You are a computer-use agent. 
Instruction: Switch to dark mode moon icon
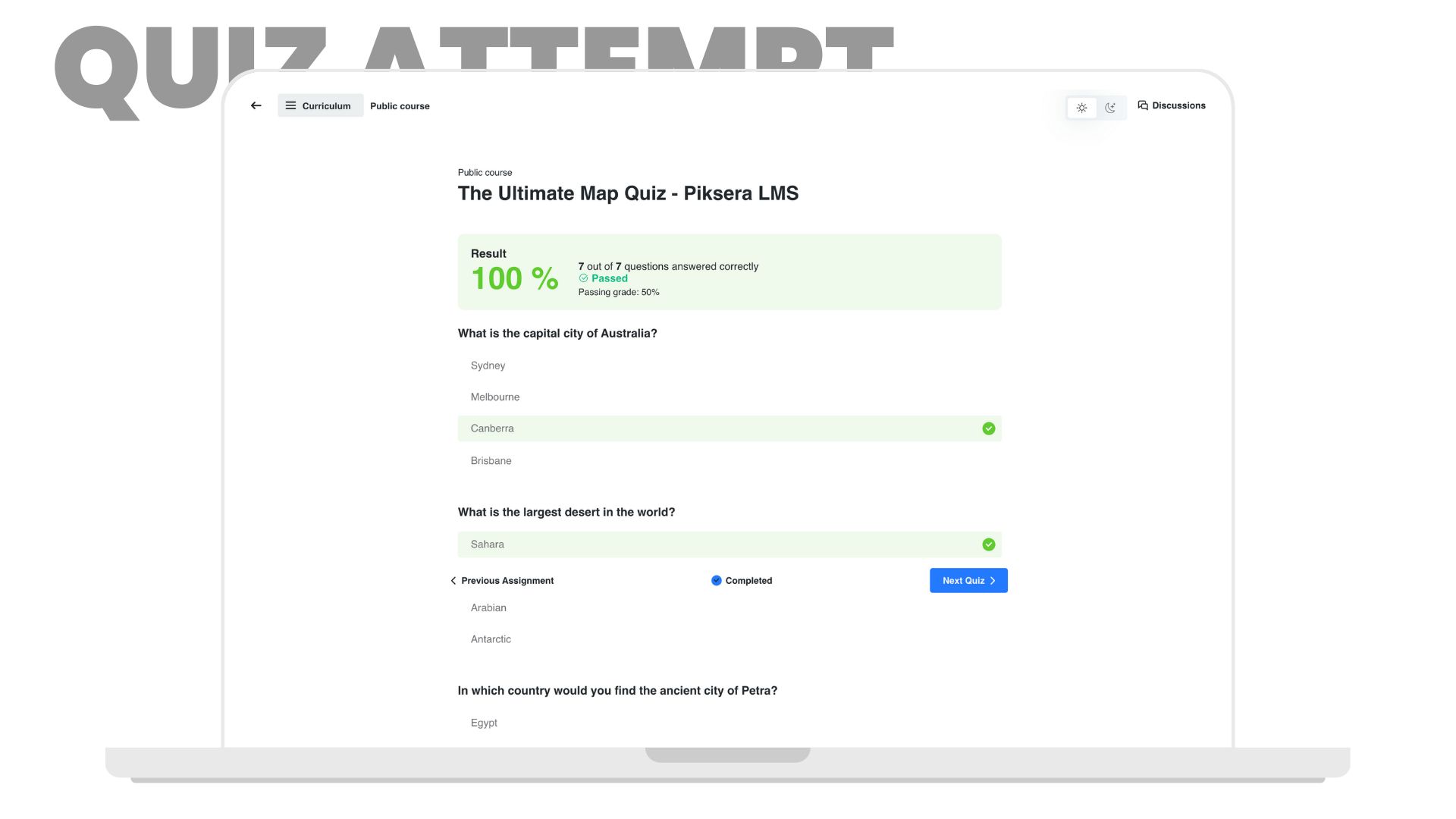[1110, 108]
